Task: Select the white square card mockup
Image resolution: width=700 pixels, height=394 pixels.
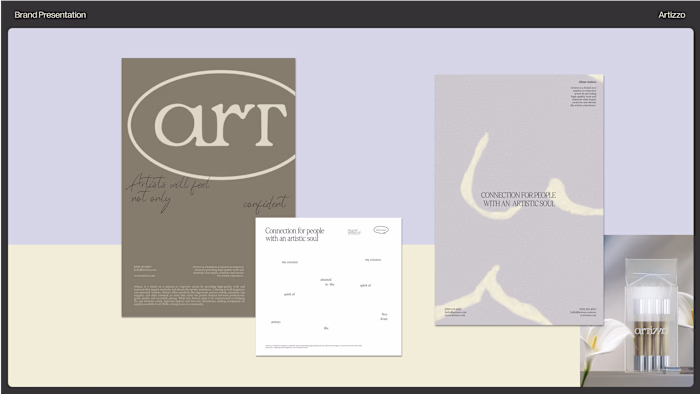Action: (329, 286)
